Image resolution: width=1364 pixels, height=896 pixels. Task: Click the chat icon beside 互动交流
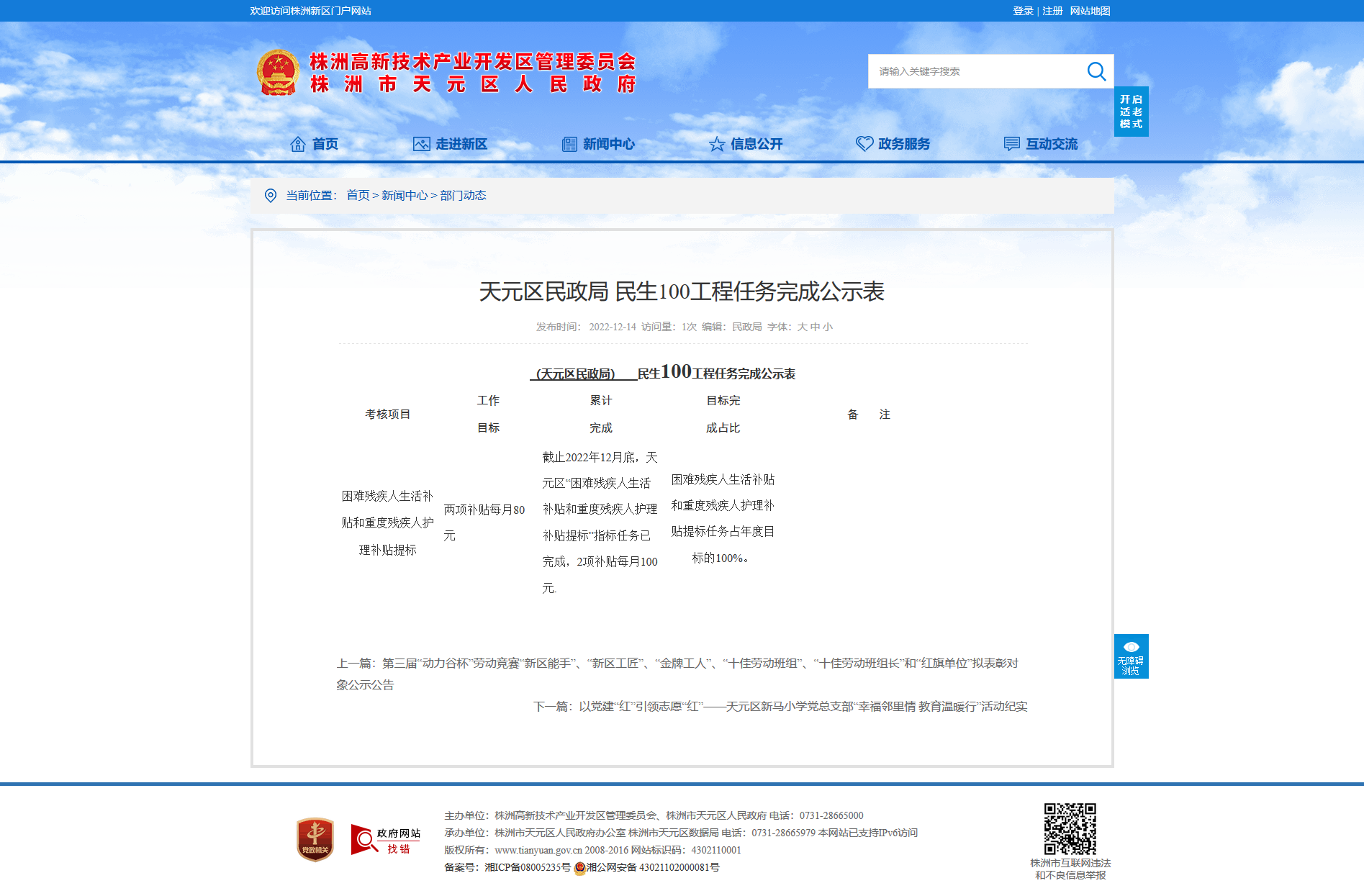pos(1011,144)
